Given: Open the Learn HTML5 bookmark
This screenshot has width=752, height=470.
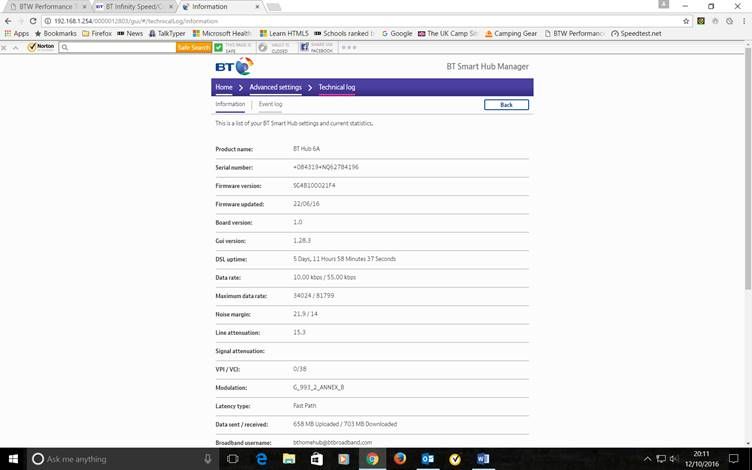Looking at the screenshot, I should (x=284, y=34).
